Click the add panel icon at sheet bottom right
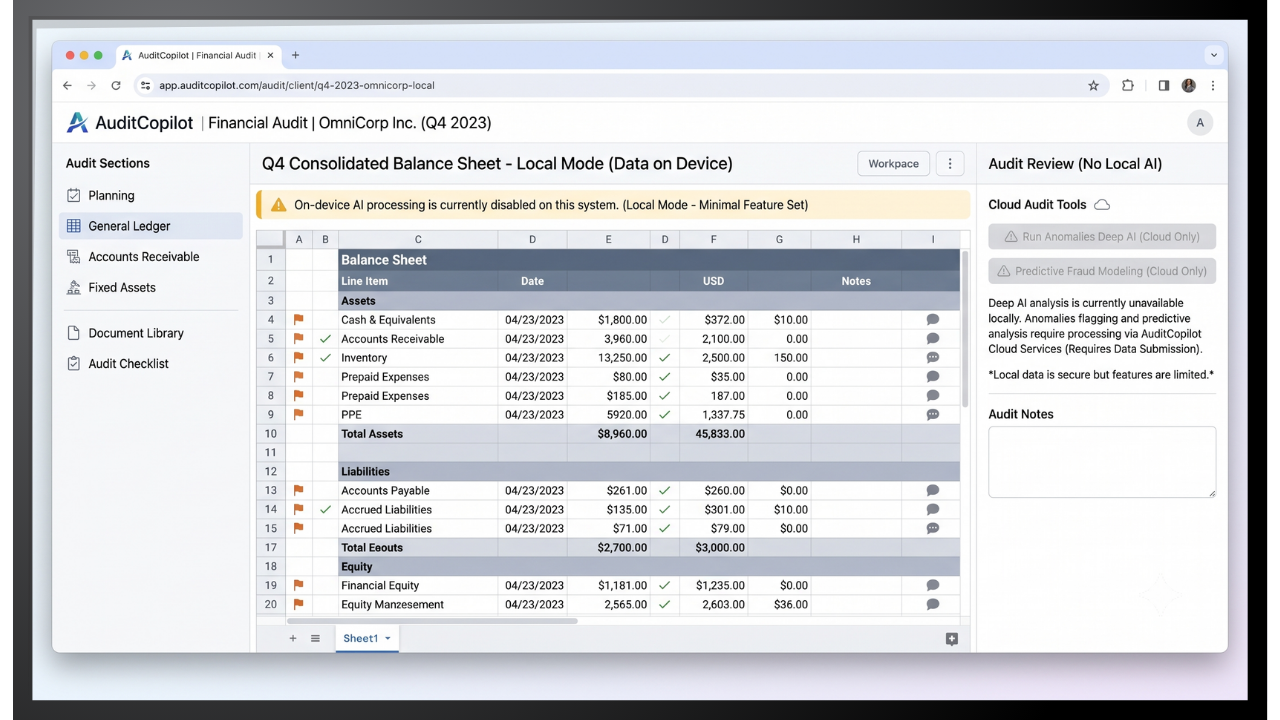Image resolution: width=1280 pixels, height=720 pixels. [x=951, y=639]
